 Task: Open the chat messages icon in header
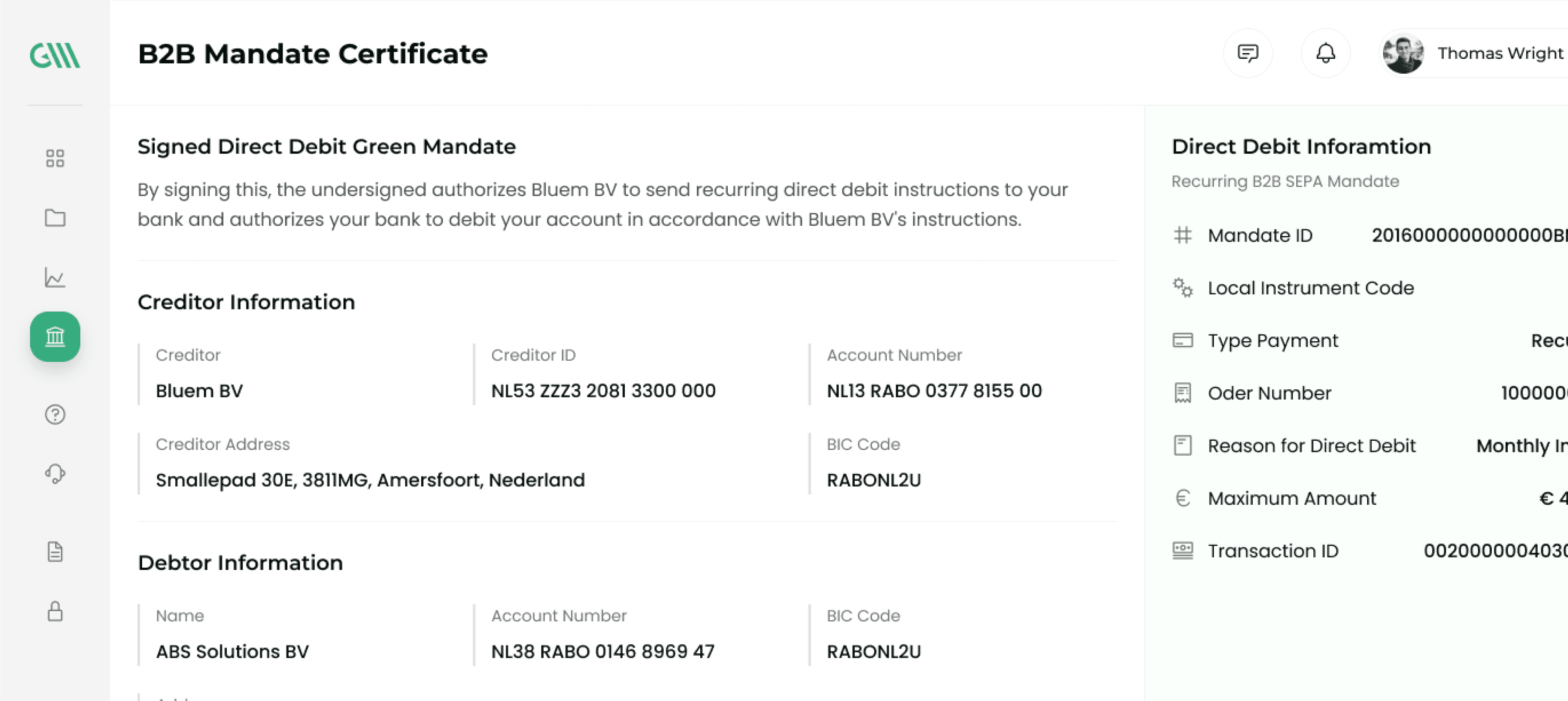coord(1248,53)
